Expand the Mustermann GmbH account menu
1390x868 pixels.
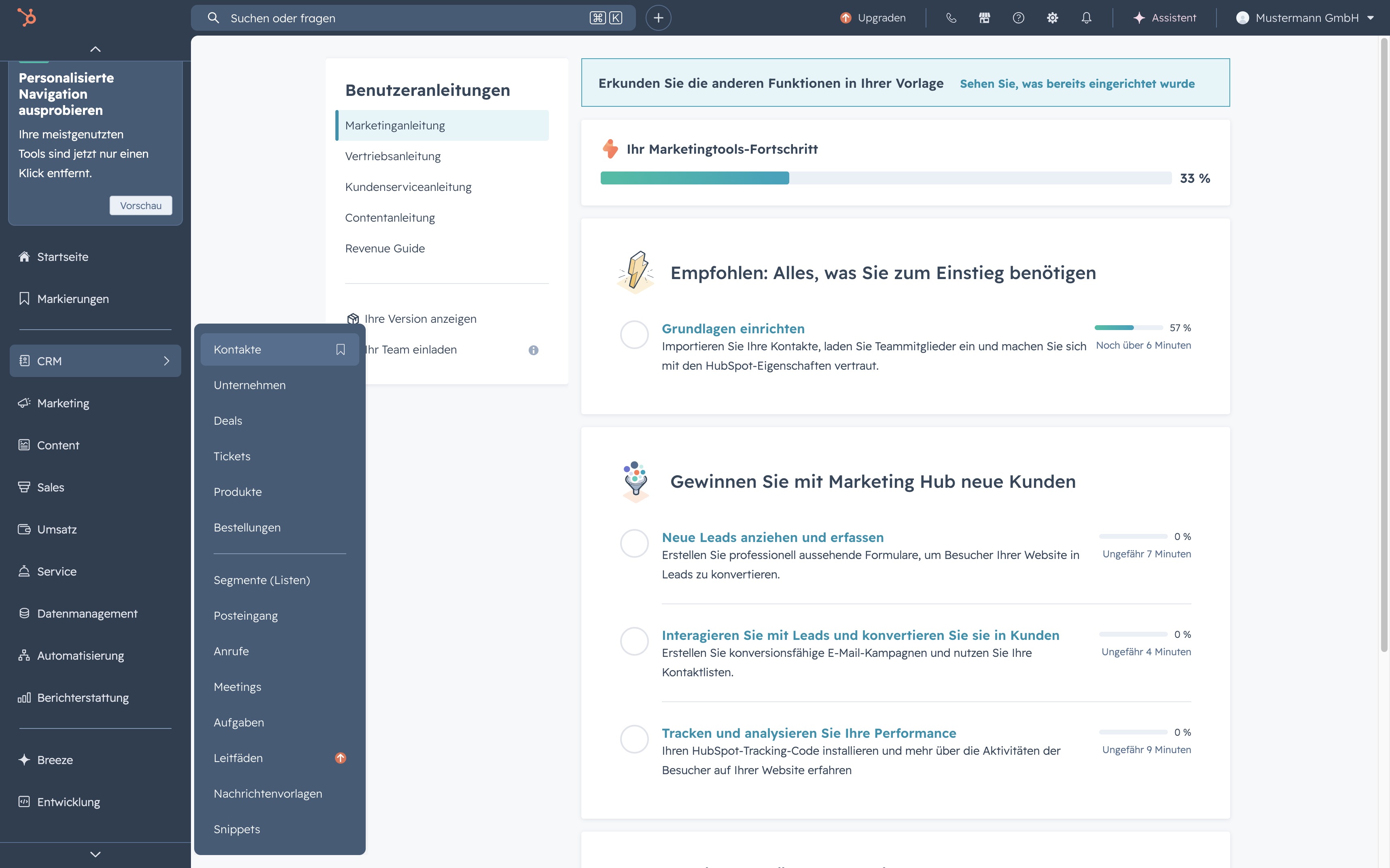pyautogui.click(x=1305, y=18)
